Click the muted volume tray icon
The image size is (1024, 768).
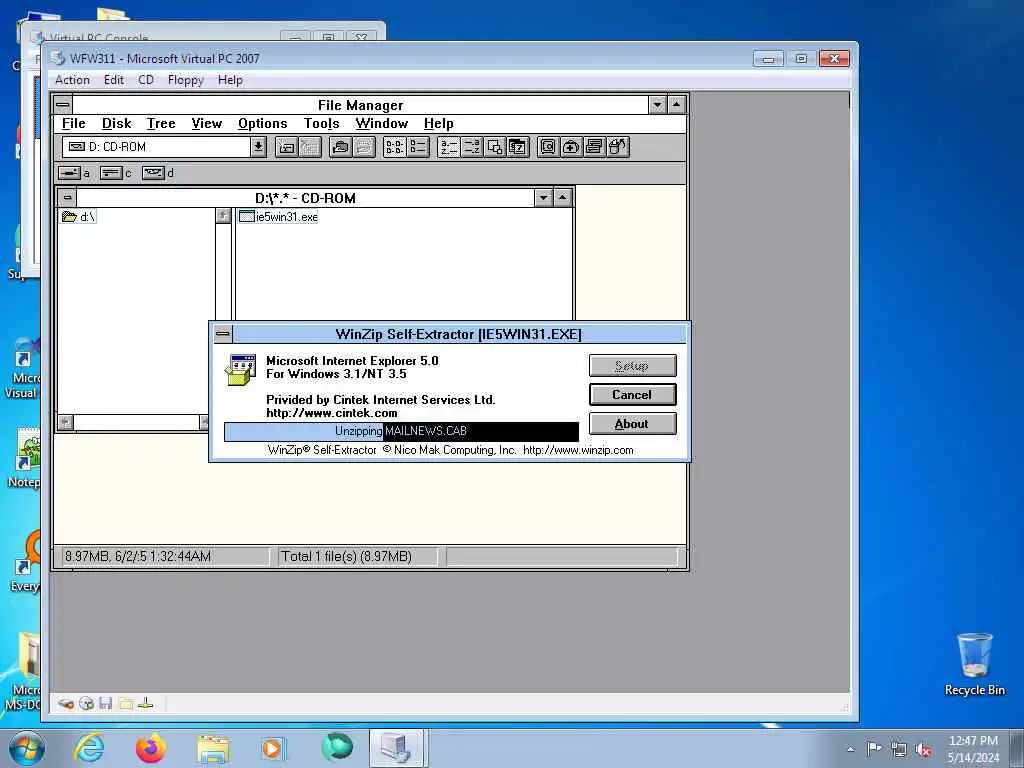coord(923,750)
